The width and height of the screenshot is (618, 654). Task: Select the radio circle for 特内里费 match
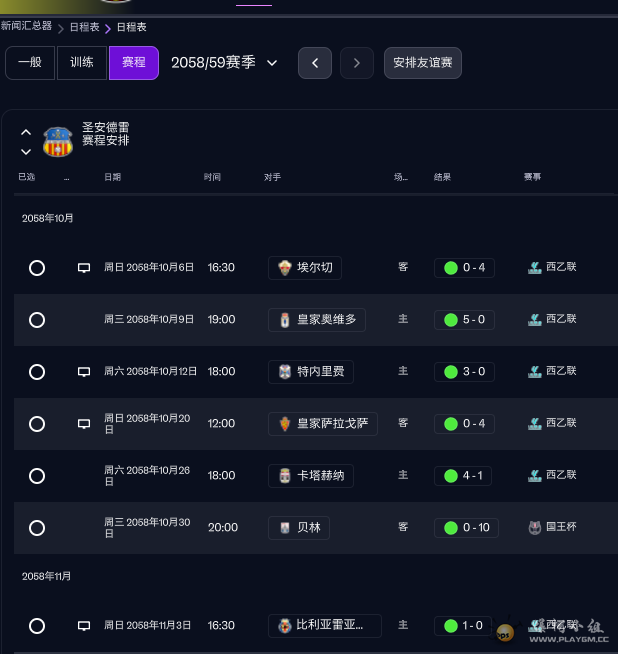coord(37,372)
